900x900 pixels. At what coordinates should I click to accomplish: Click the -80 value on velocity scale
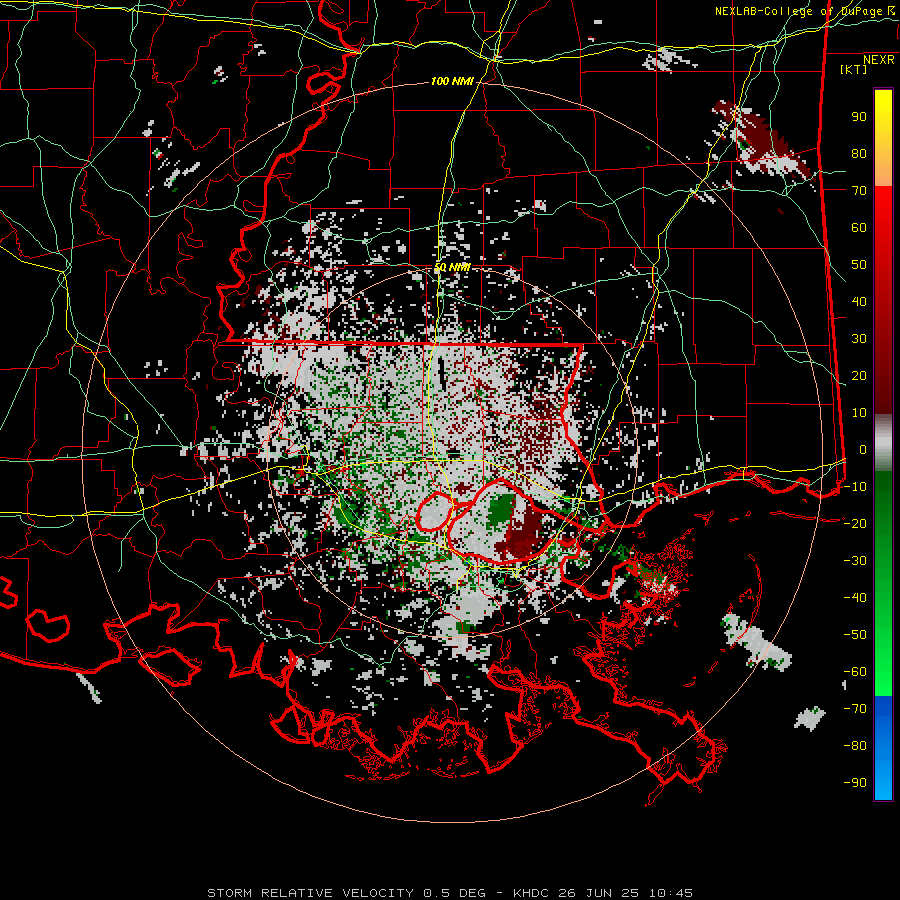coord(855,746)
